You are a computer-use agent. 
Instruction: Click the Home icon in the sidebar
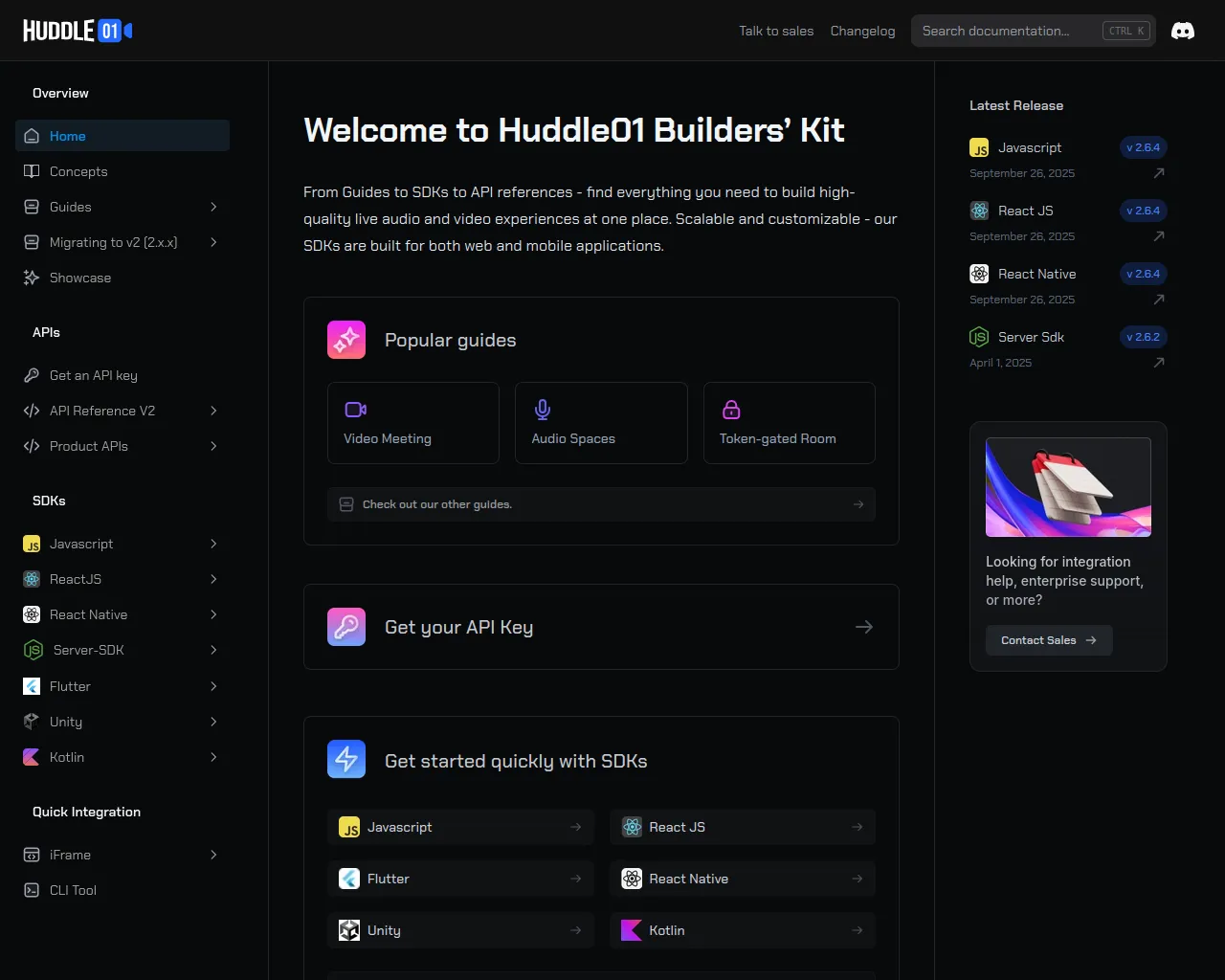[32, 136]
